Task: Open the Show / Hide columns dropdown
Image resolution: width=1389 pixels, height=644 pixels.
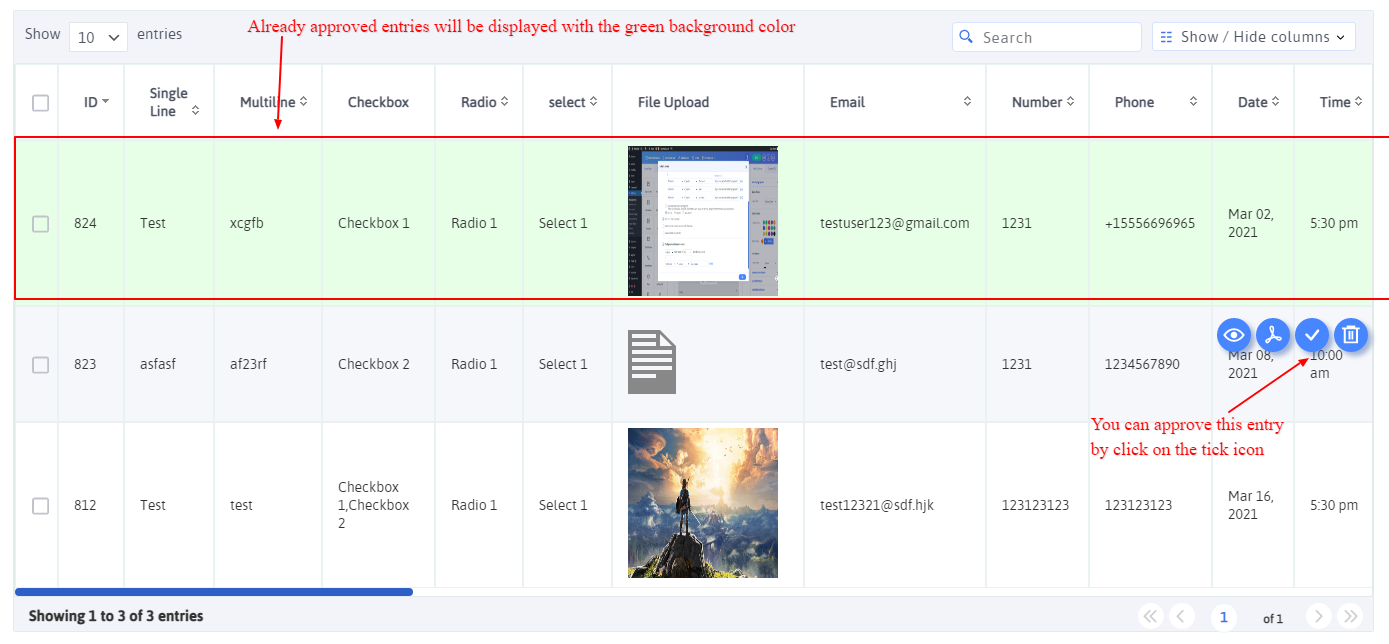Action: [1254, 37]
